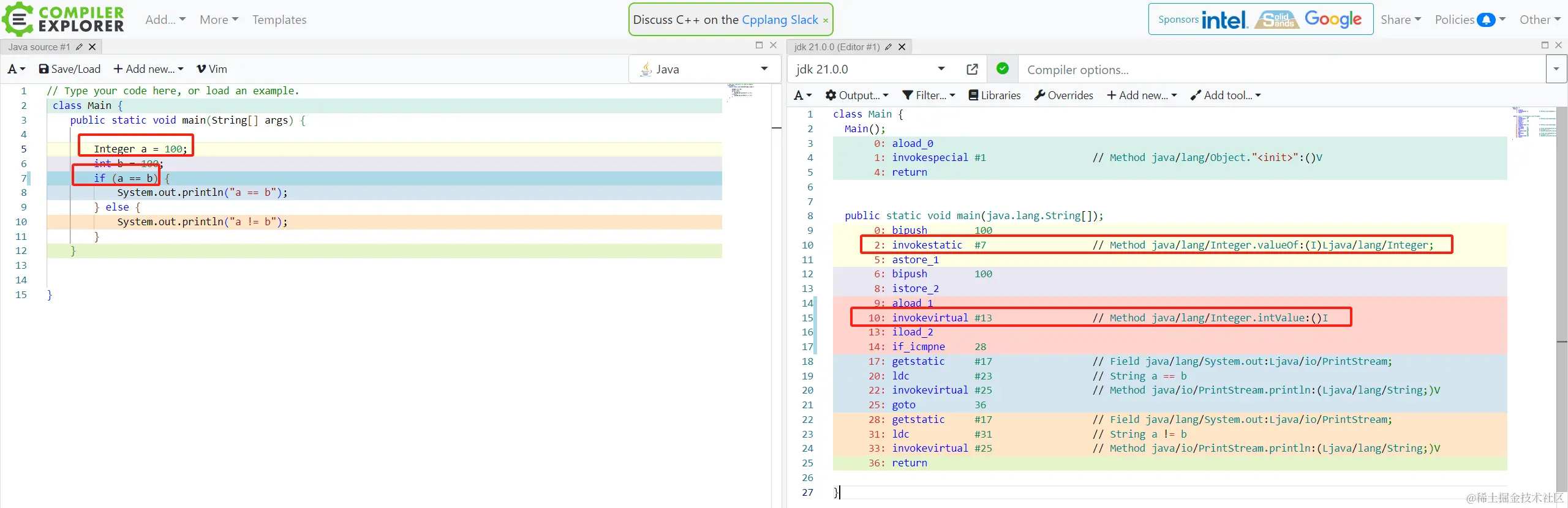The width and height of the screenshot is (1568, 508).
Task: Rename Java source #1 tab via pencil icon
Action: point(79,47)
